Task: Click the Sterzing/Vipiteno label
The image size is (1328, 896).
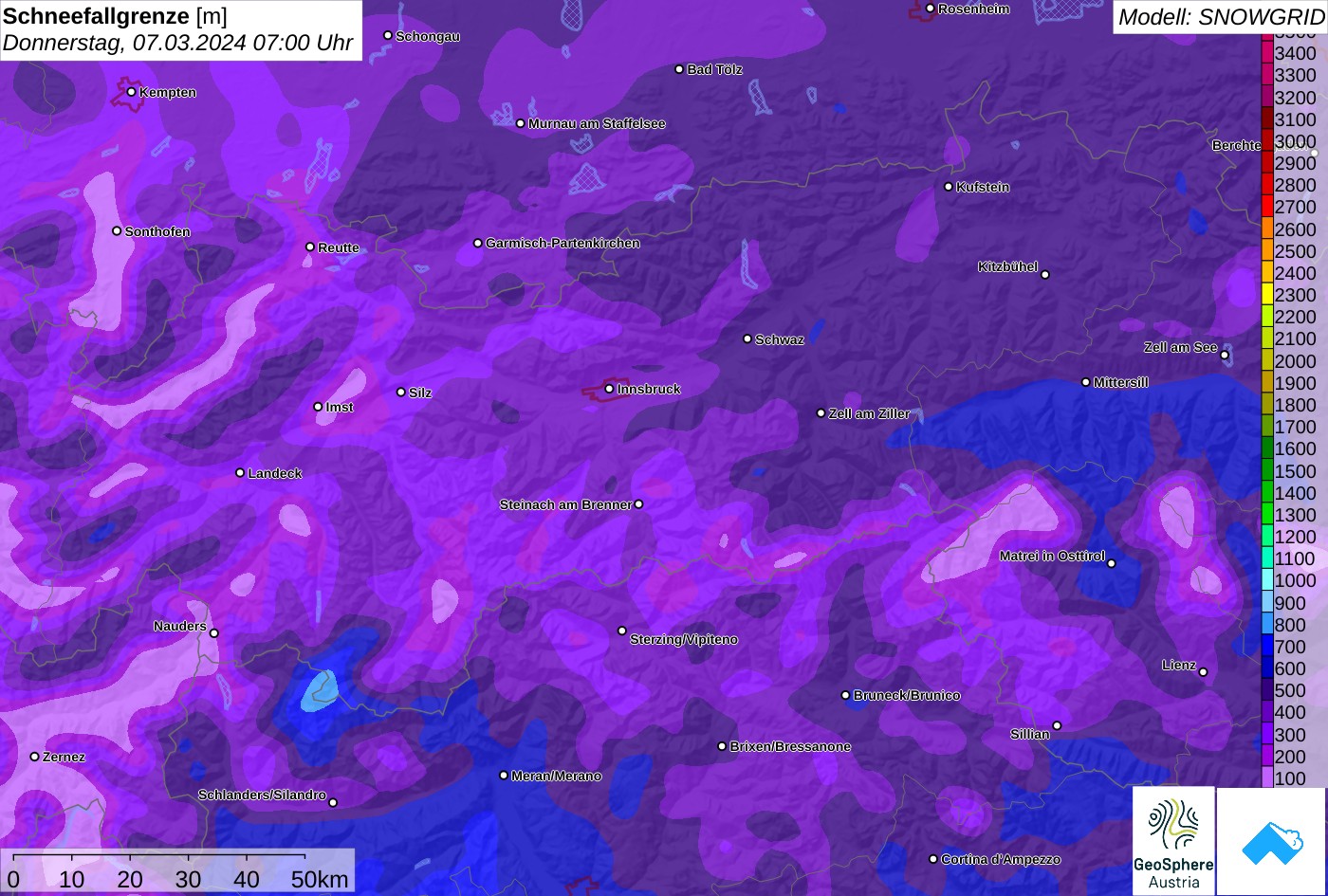Action: click(684, 640)
